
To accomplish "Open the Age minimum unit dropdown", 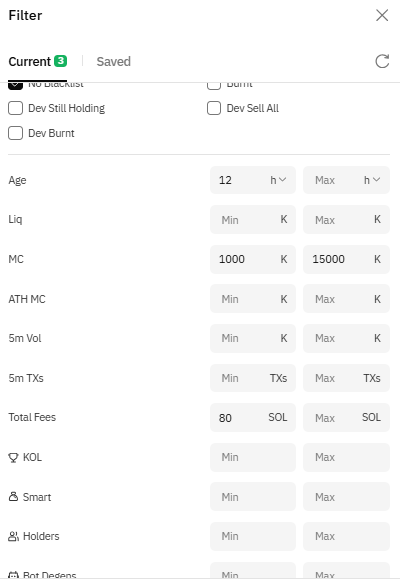I will (278, 180).
